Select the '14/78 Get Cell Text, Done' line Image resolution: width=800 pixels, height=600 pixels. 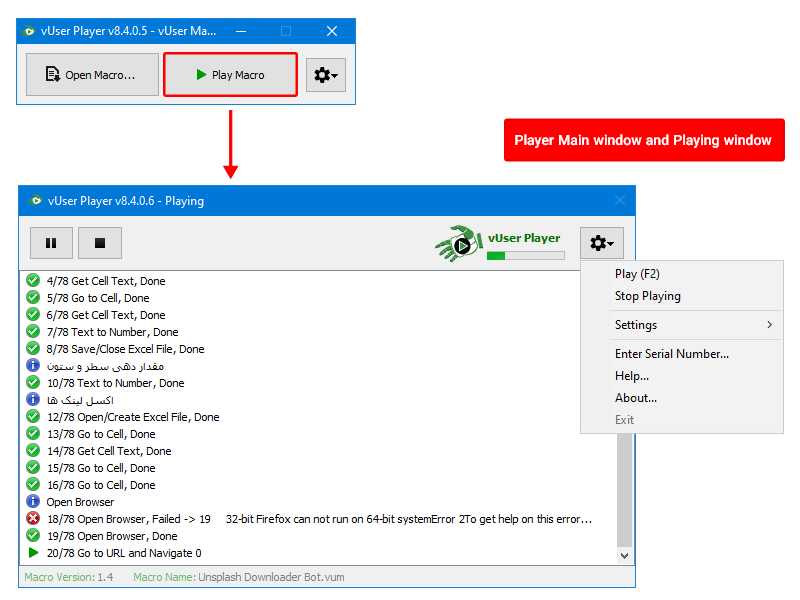point(109,451)
